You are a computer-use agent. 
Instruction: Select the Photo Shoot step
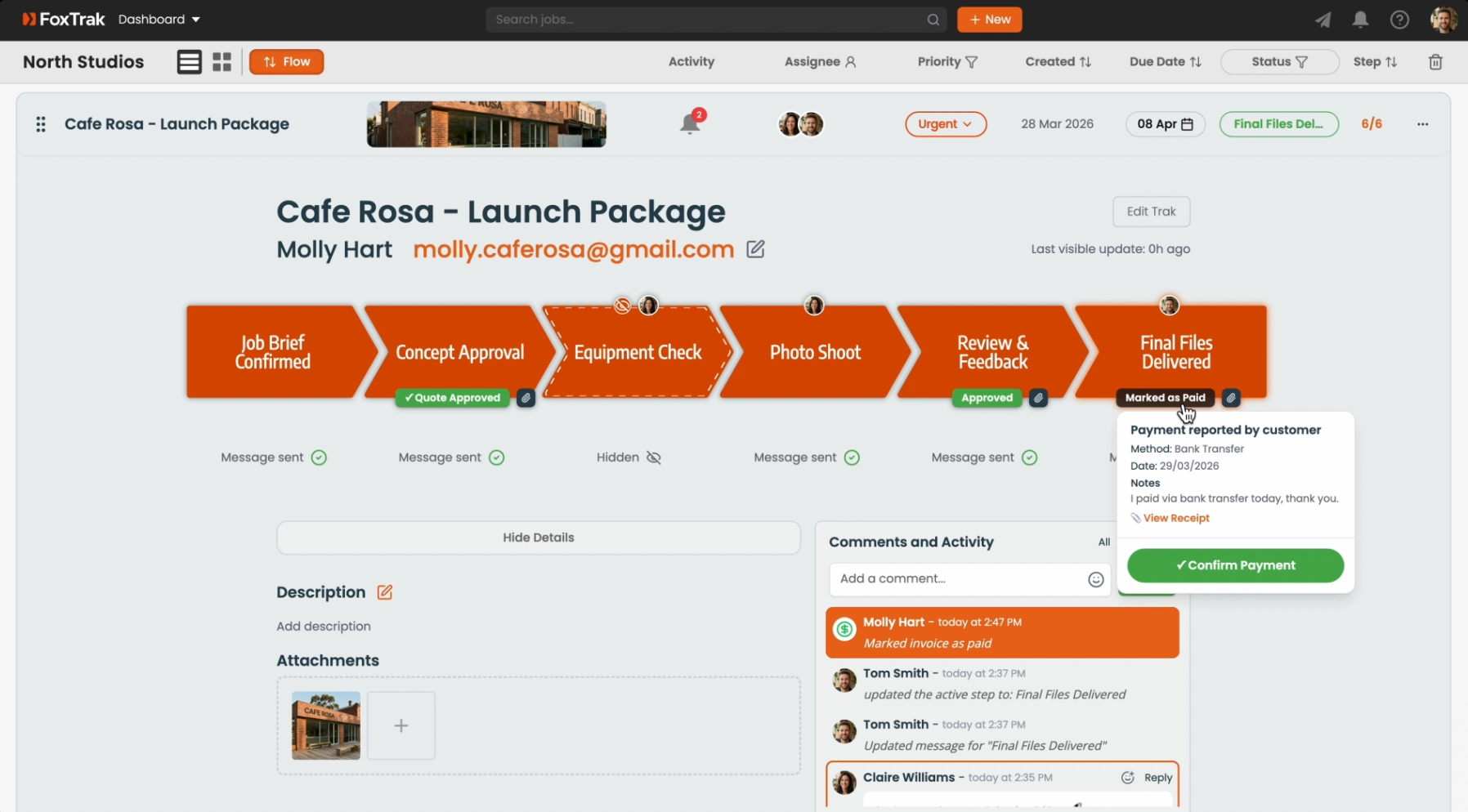click(815, 352)
